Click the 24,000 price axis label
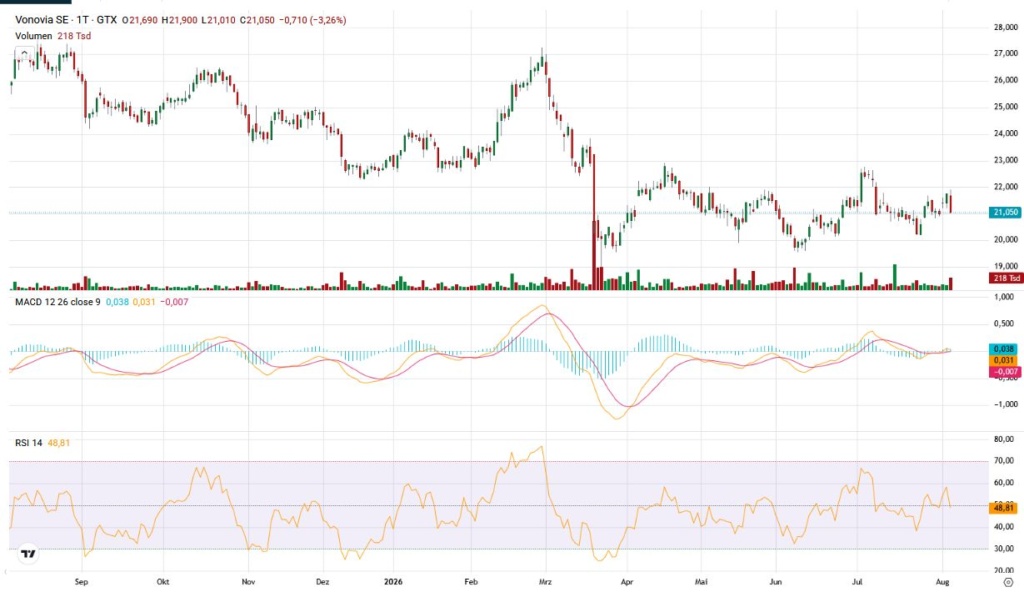 click(x=1006, y=133)
